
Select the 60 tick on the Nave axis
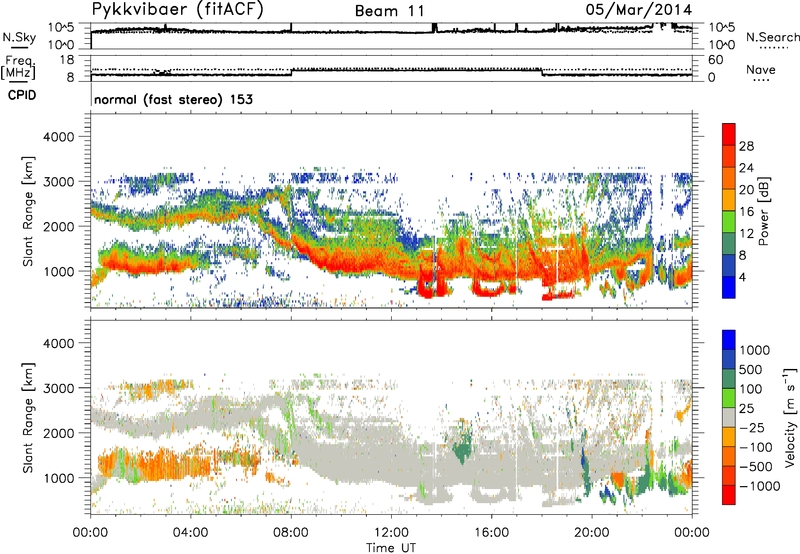pyautogui.click(x=715, y=60)
